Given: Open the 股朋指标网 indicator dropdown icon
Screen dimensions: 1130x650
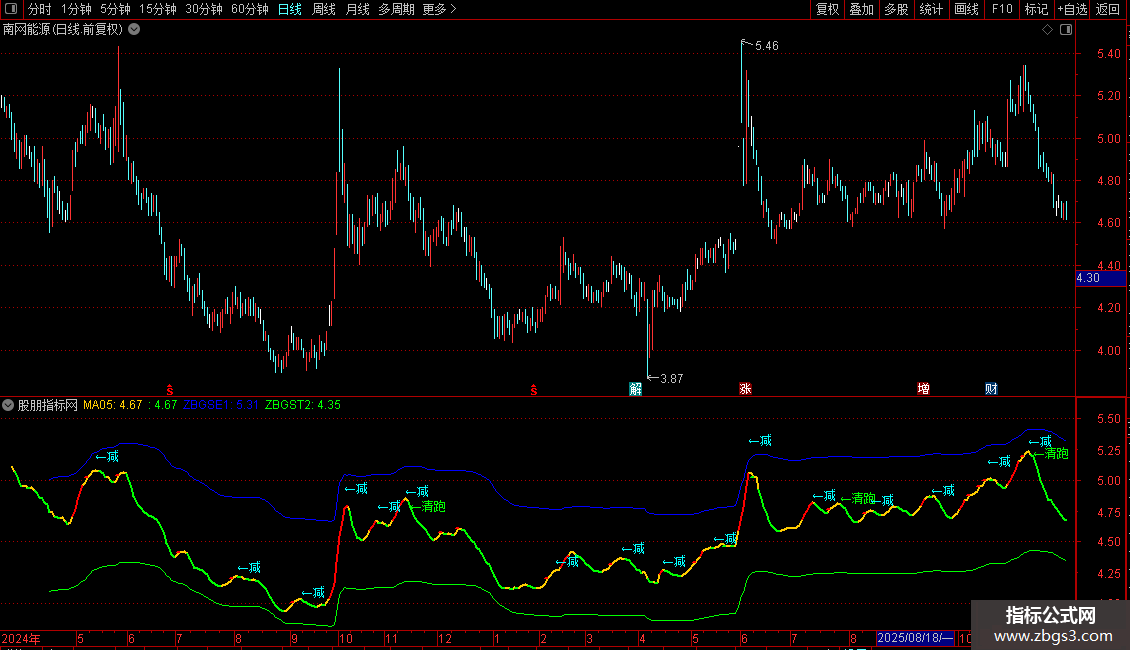Looking at the screenshot, I should (x=8, y=405).
